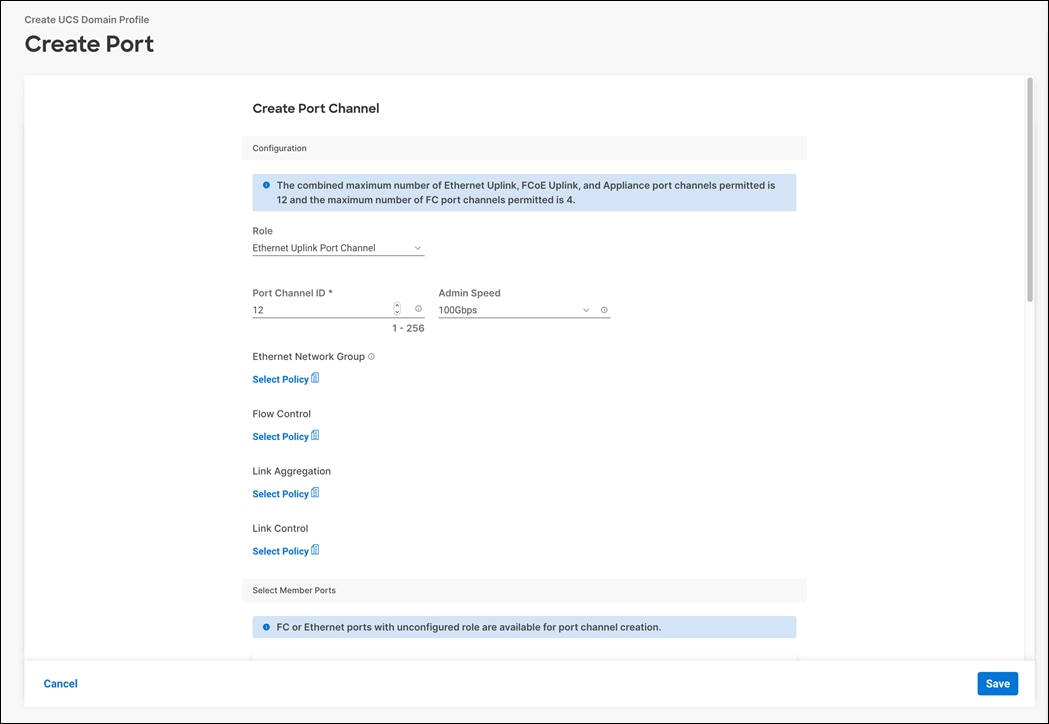Open the Admin Speed dropdown
Screen dimensions: 1049x724
coord(514,309)
